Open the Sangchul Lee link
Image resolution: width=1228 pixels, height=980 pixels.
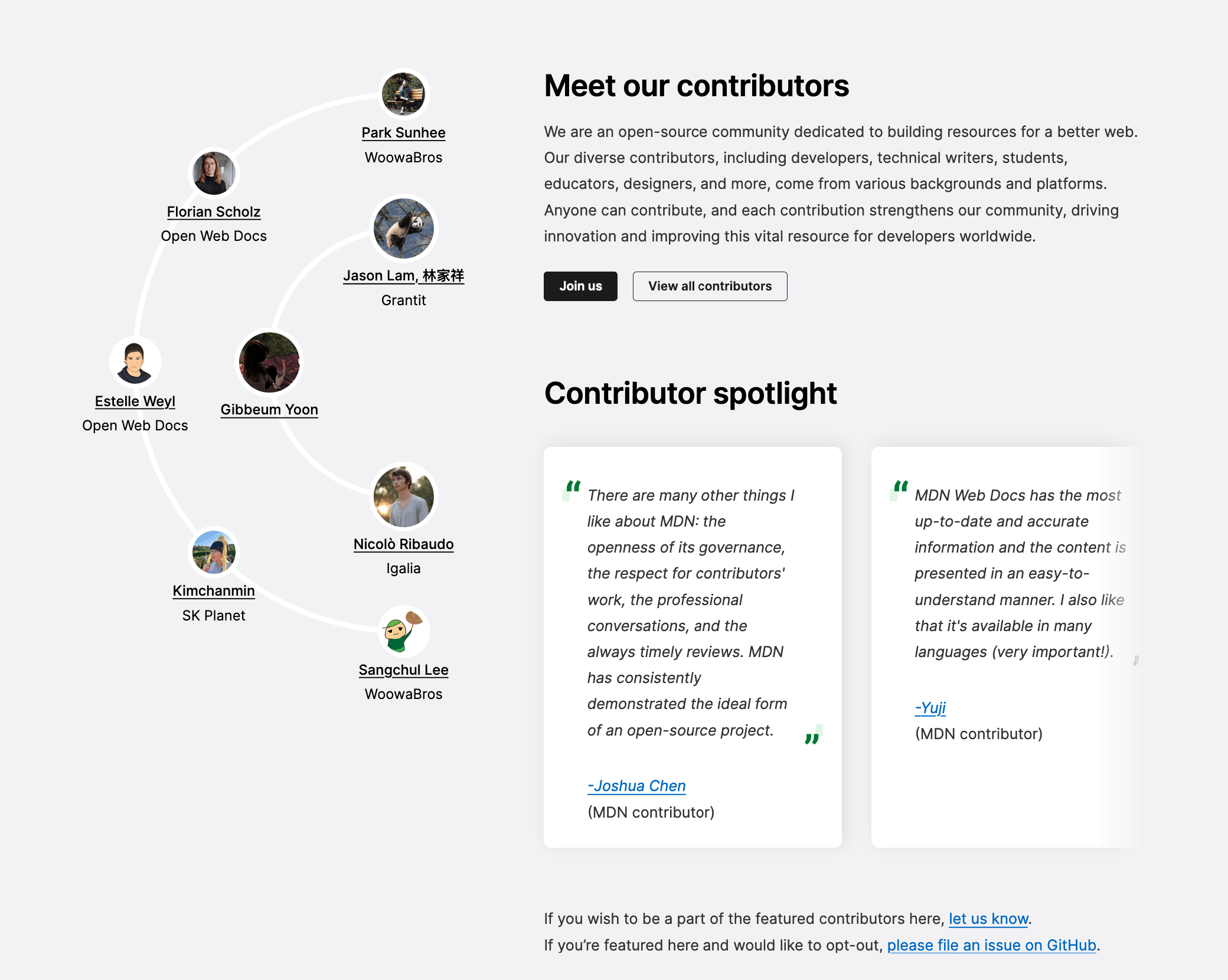pyautogui.click(x=403, y=669)
